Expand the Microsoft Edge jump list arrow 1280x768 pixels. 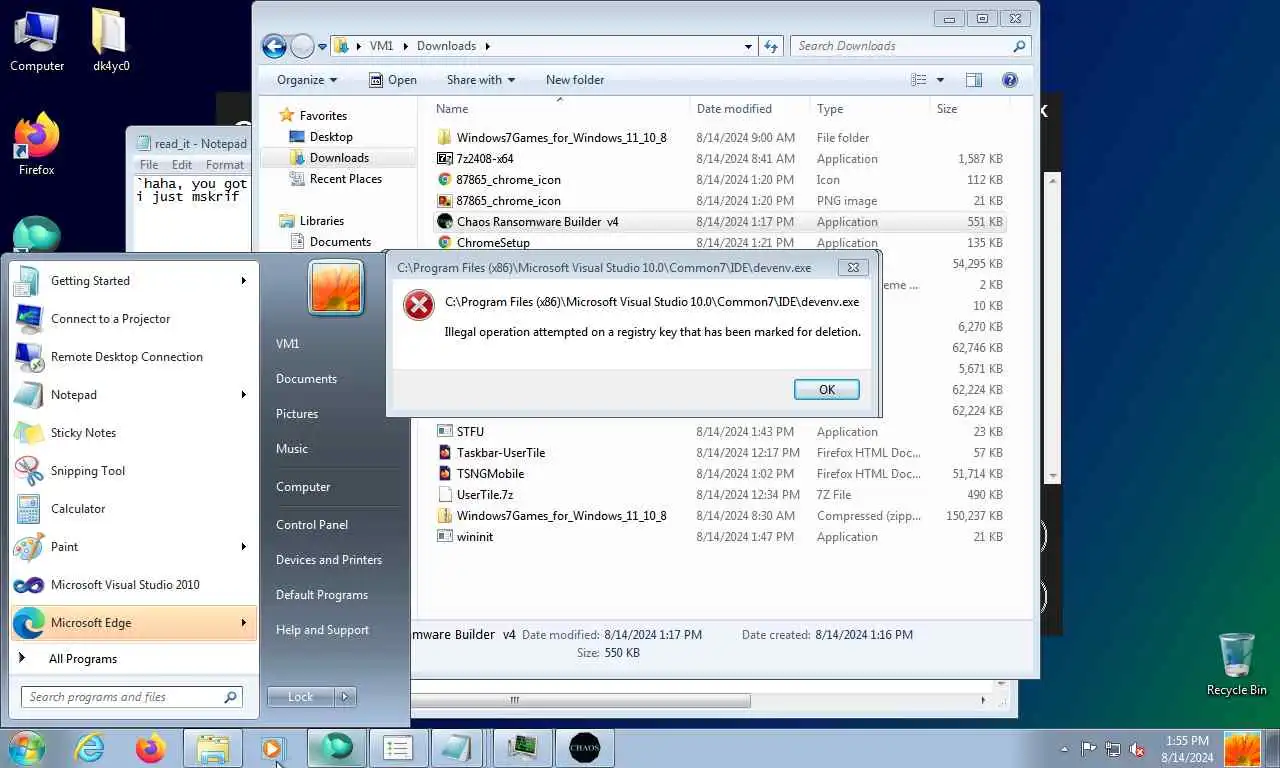coord(244,623)
